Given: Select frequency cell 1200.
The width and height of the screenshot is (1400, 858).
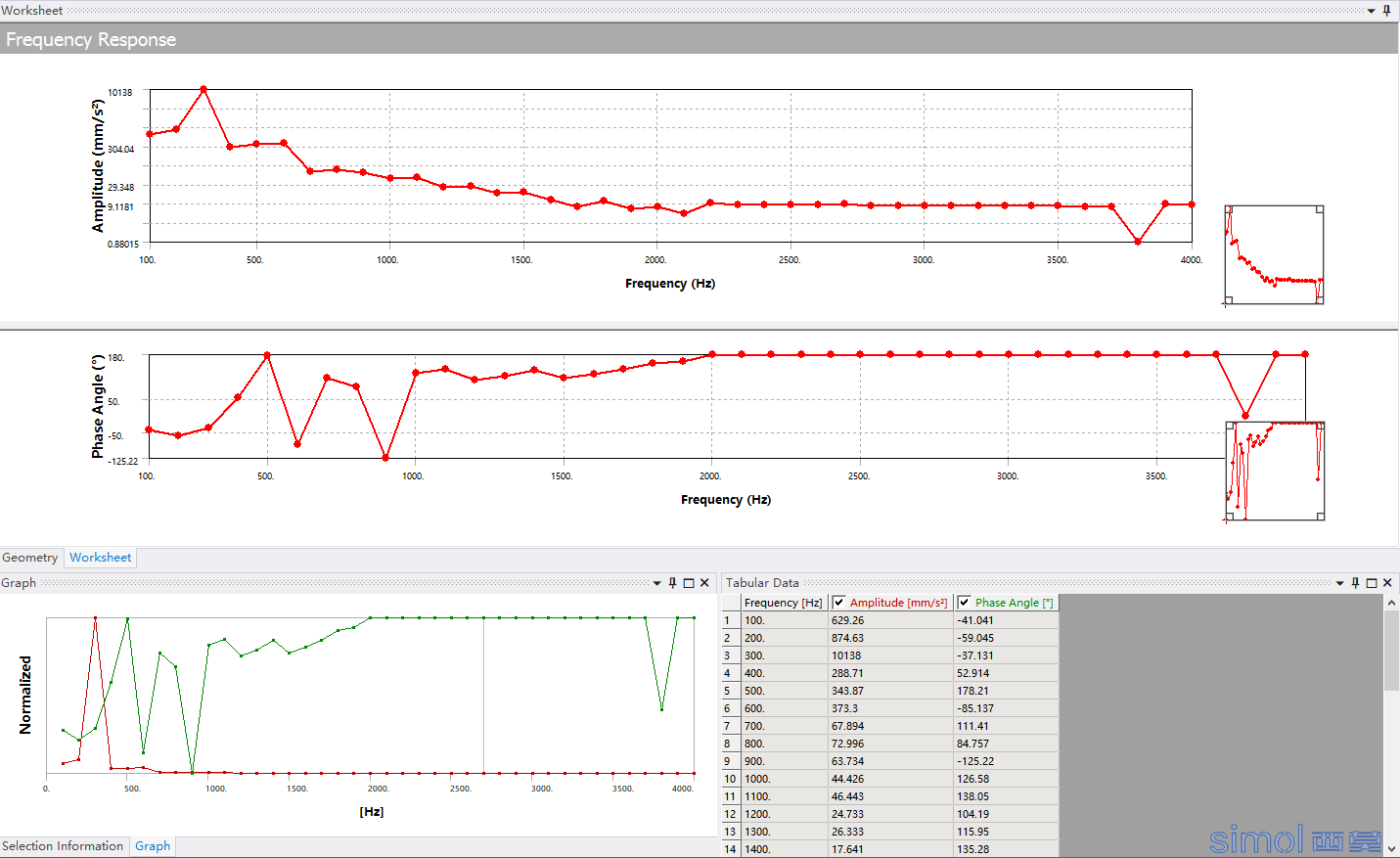Looking at the screenshot, I should point(785,814).
